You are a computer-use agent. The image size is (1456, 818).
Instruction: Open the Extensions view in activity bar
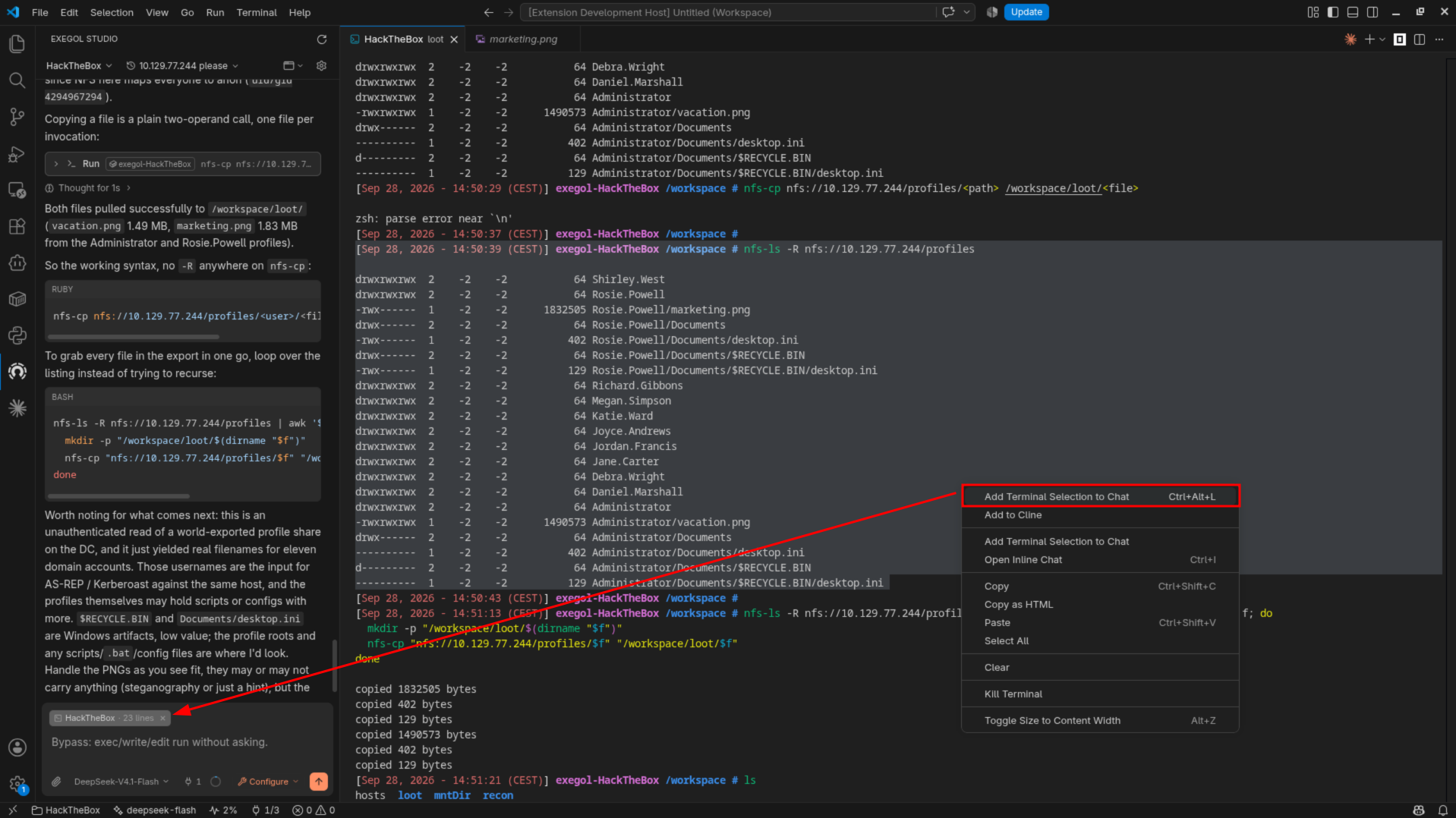pos(17,227)
